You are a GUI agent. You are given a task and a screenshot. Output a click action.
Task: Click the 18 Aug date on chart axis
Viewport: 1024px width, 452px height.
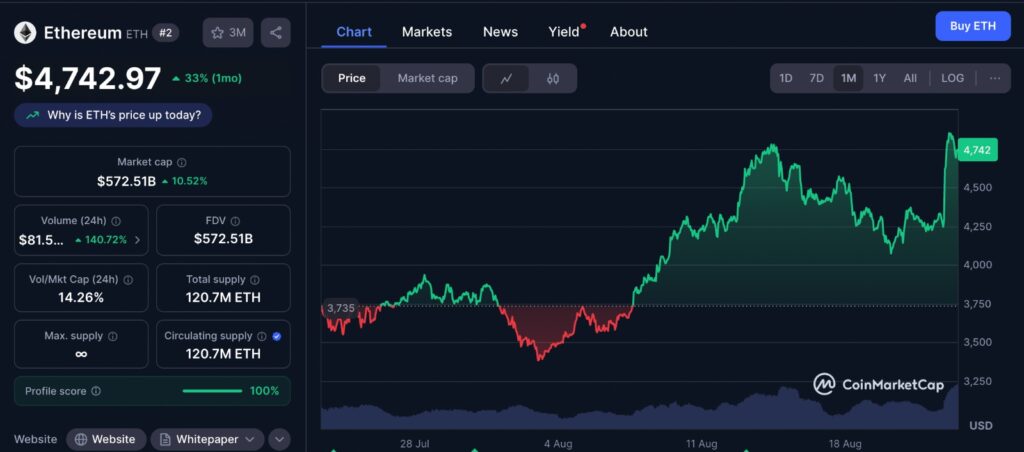click(845, 444)
